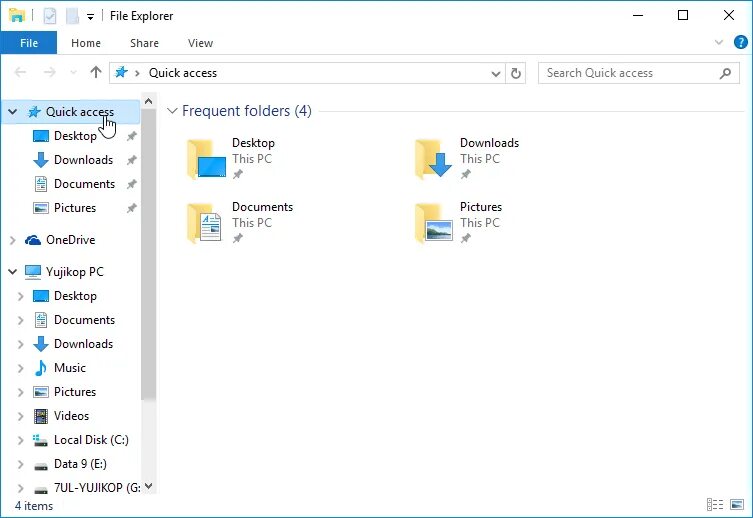
Task: Click the Back navigation arrow
Action: point(20,72)
